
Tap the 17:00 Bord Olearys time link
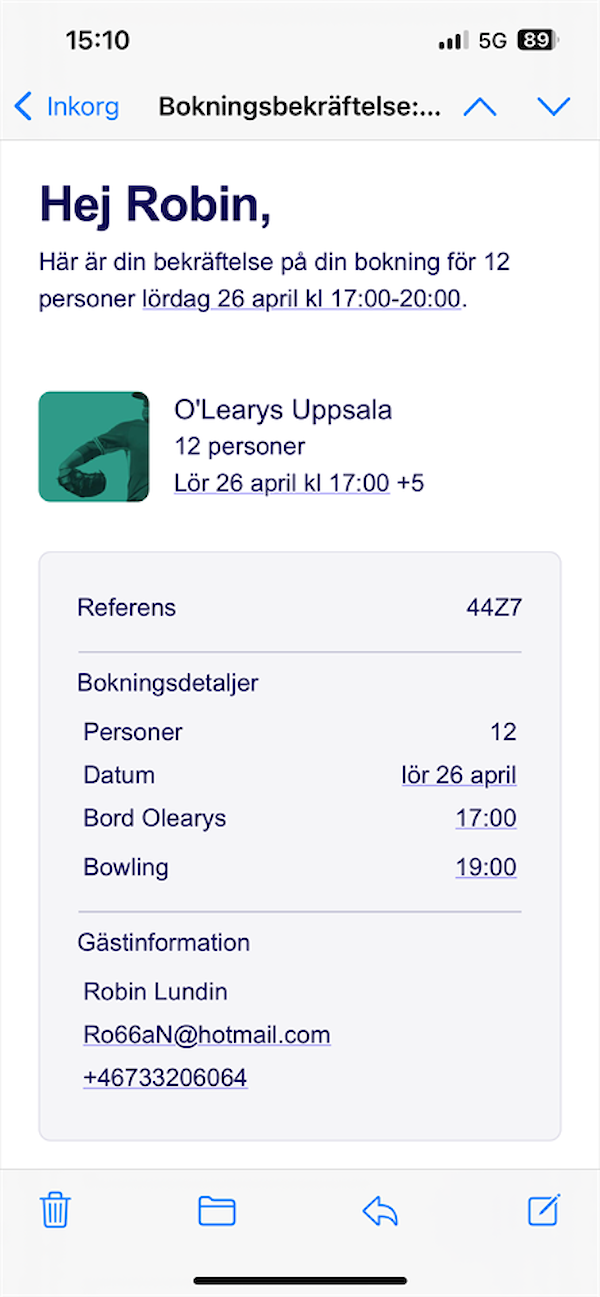tap(486, 818)
